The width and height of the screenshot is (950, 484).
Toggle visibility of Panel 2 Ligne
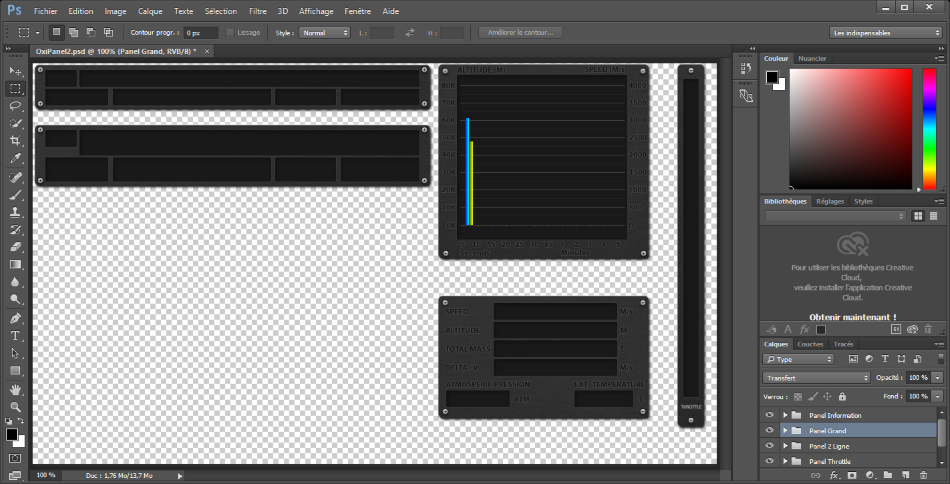pyautogui.click(x=769, y=446)
